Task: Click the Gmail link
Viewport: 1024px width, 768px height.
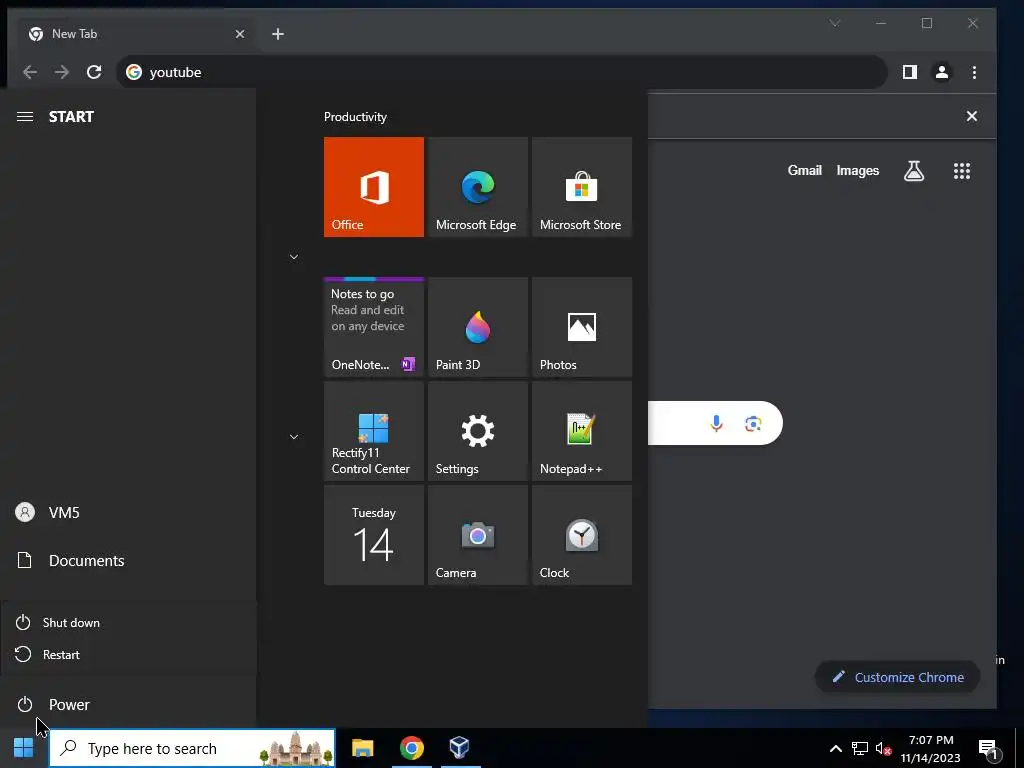Action: [x=805, y=170]
